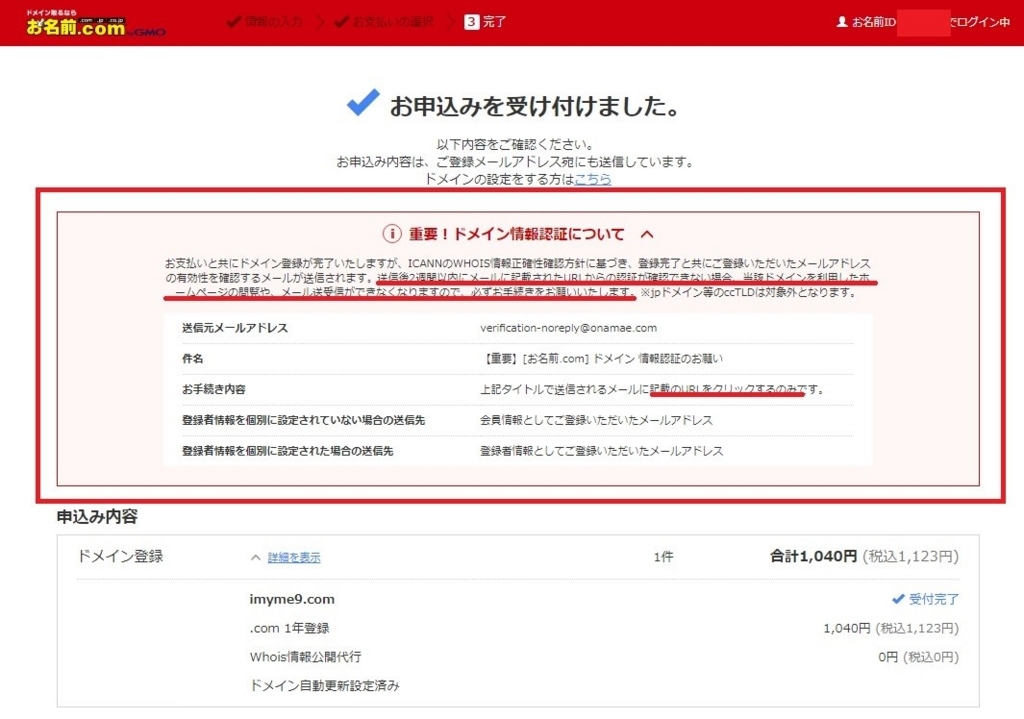This screenshot has width=1024, height=719.
Task: Select the domain name imyme9.com
Action: point(292,599)
